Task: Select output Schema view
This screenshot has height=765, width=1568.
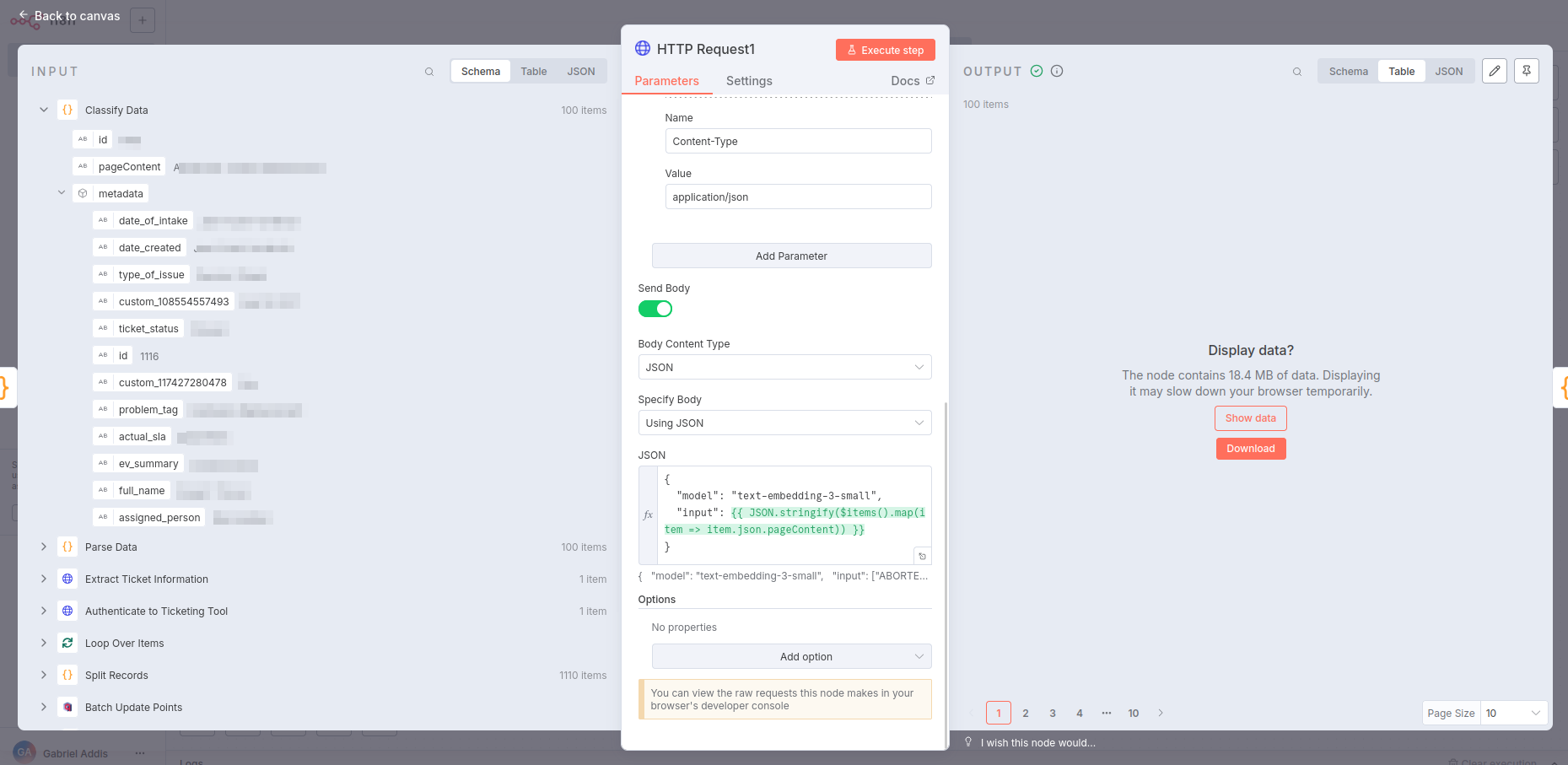Action: (x=1349, y=72)
